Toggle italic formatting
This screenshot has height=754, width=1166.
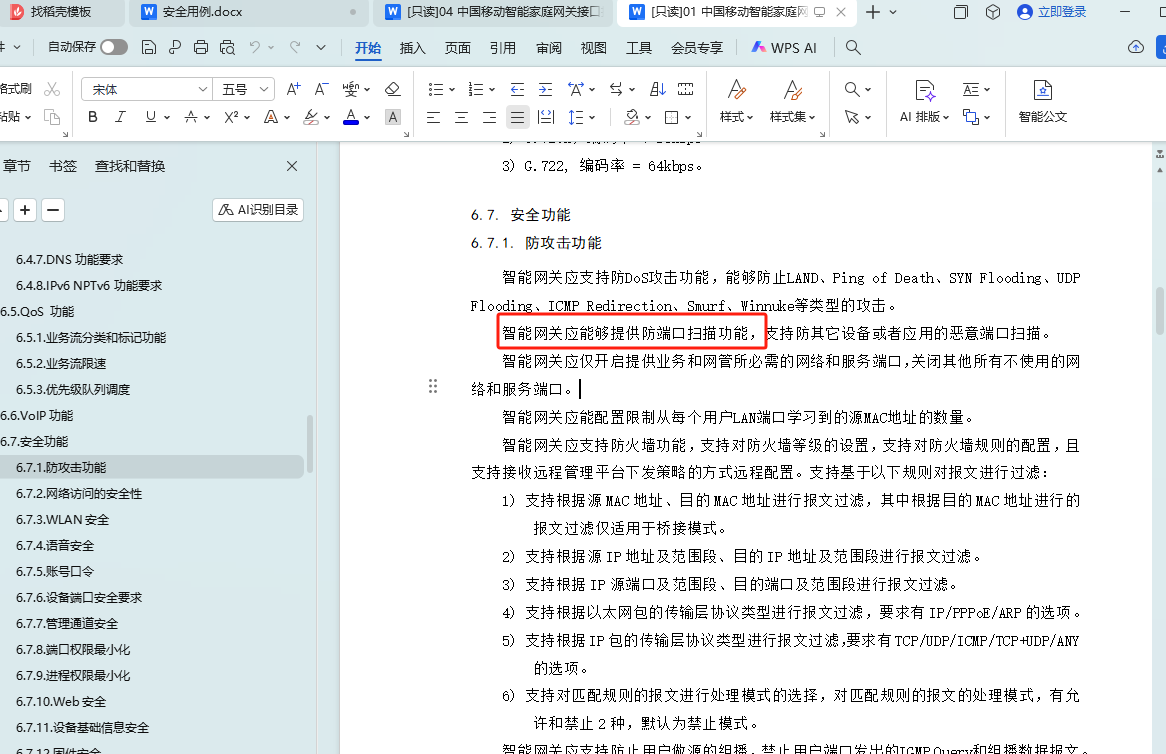pyautogui.click(x=120, y=117)
